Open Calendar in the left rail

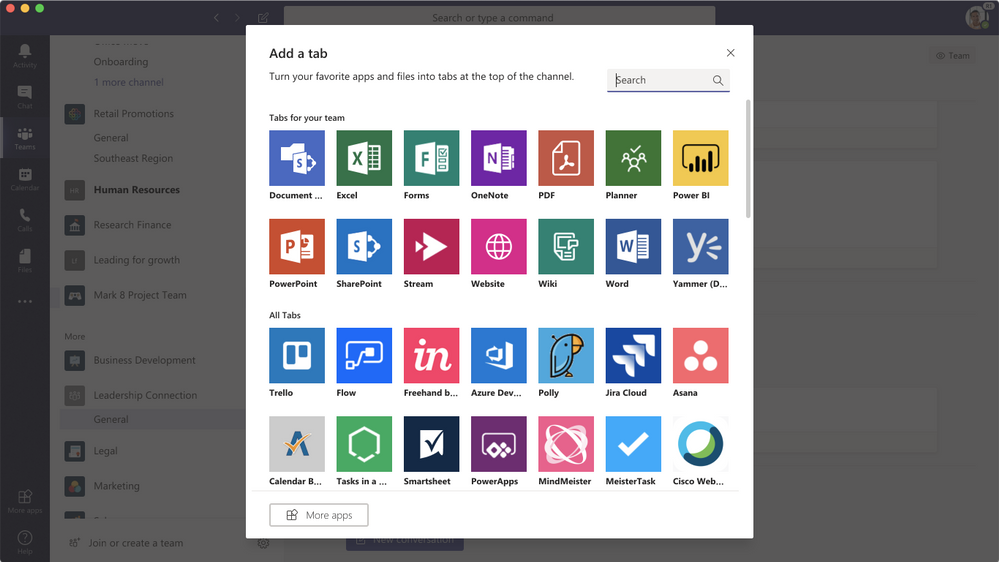tap(25, 179)
